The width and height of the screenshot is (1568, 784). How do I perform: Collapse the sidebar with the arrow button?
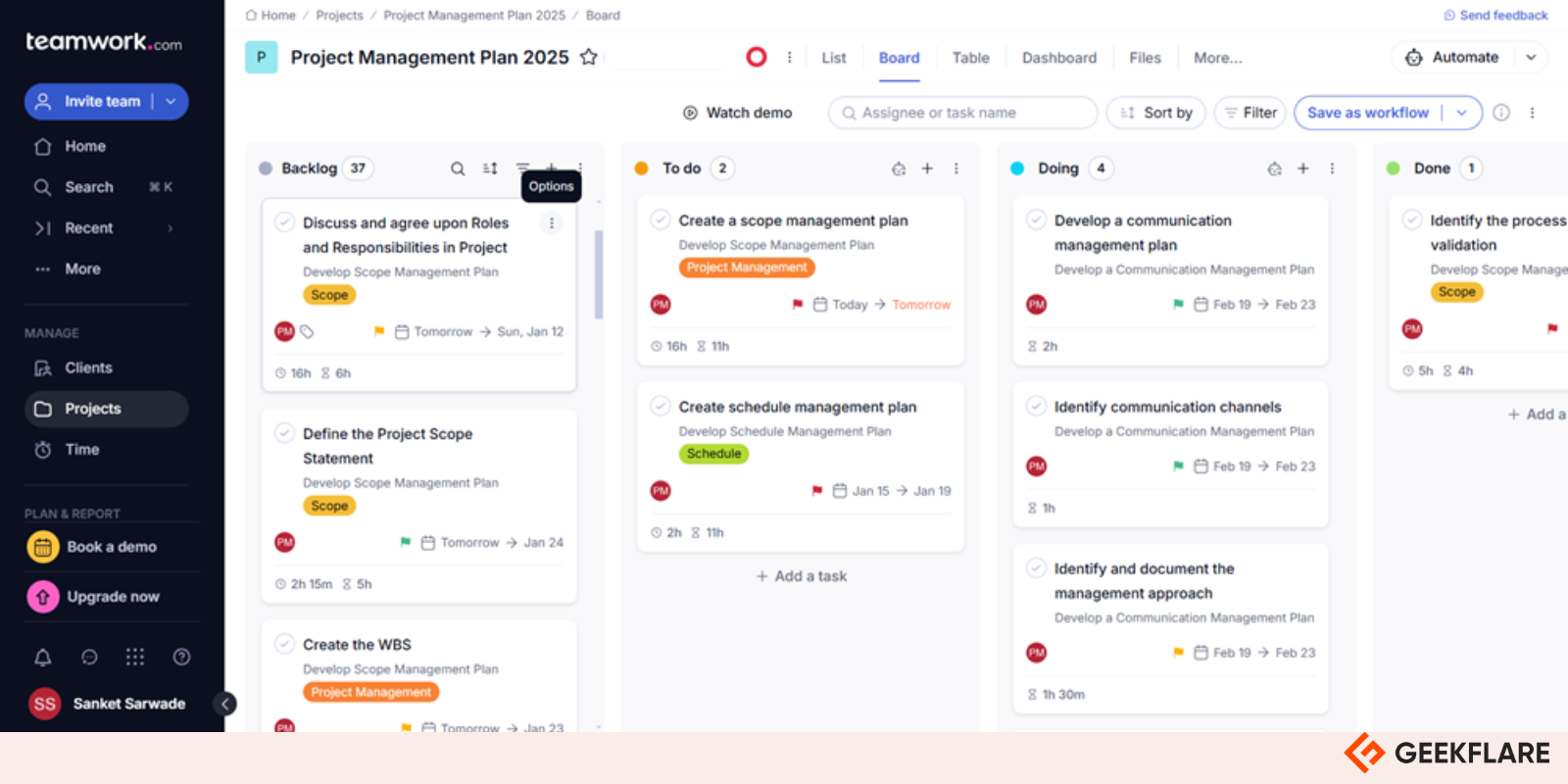click(x=224, y=704)
